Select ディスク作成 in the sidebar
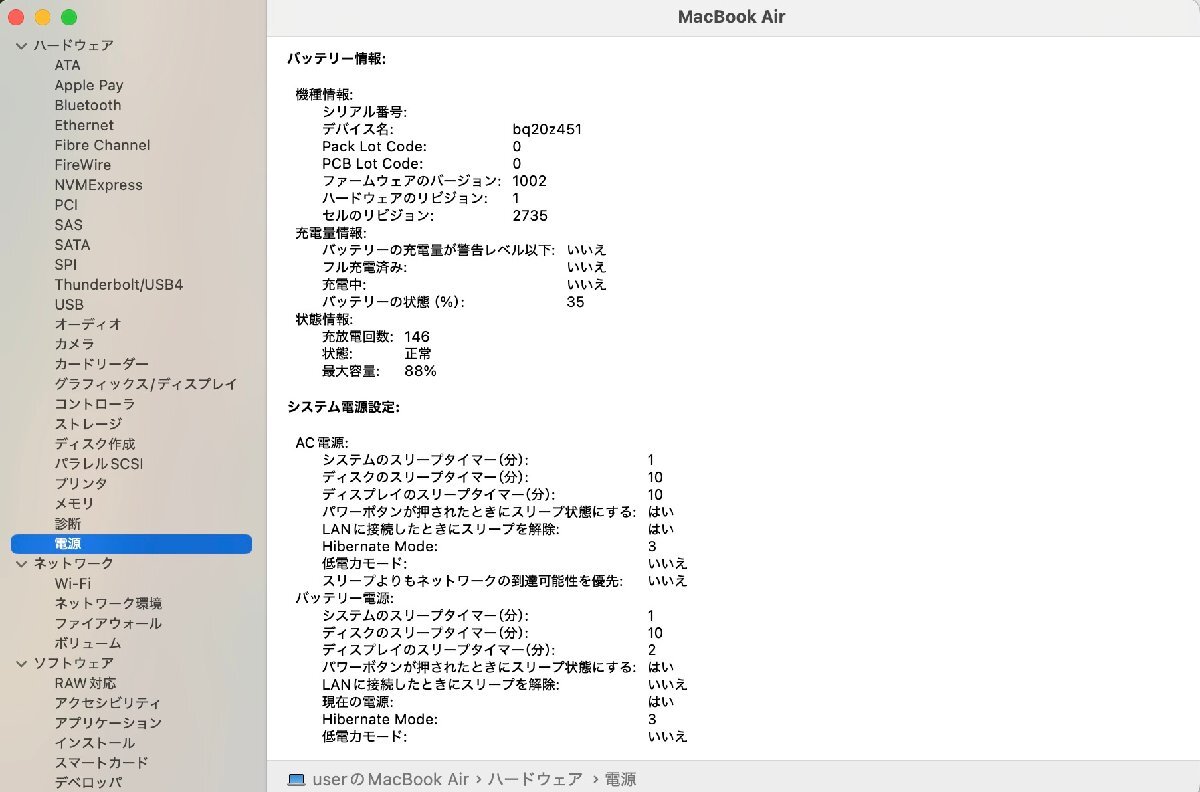 (95, 444)
